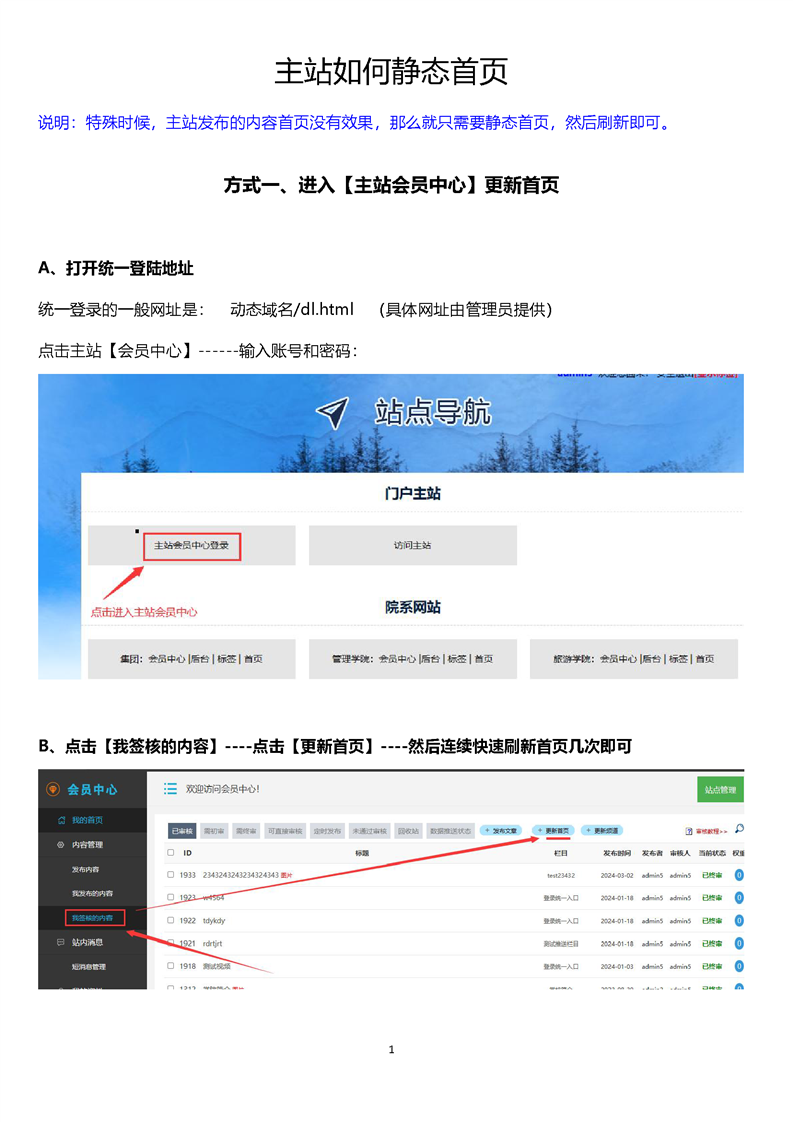The width and height of the screenshot is (793, 1122).
Task: Switch to the 回收站 tab
Action: 410,831
